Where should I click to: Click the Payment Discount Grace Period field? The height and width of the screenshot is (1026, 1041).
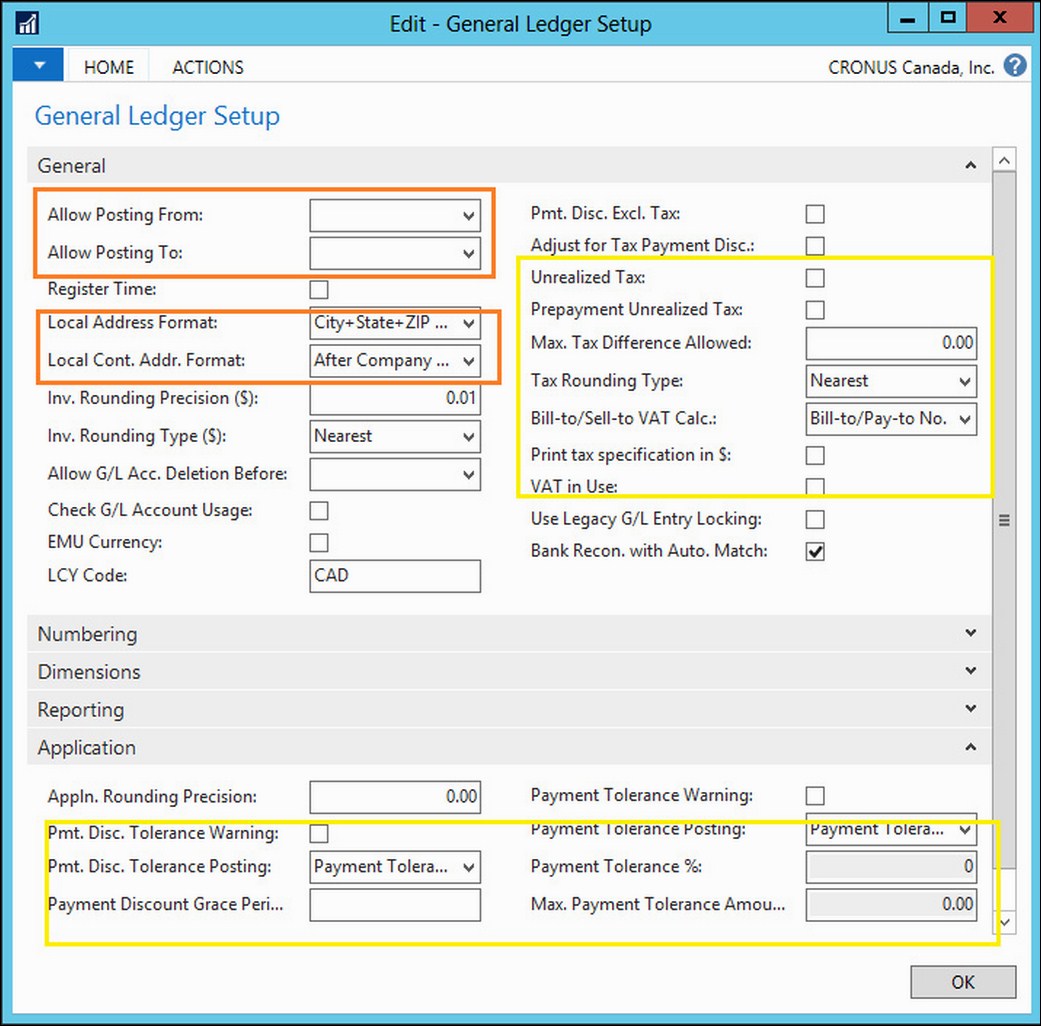tap(395, 905)
